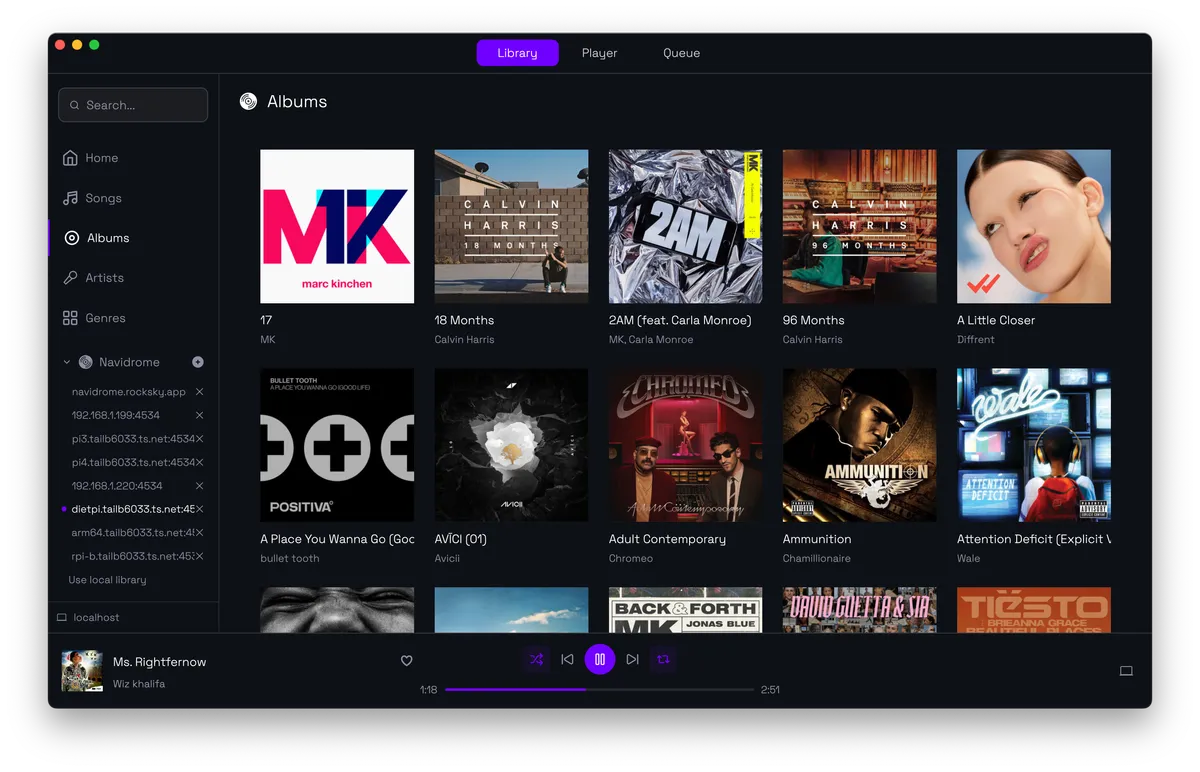1200x772 pixels.
Task: Remove the 192.168.1.199:4534 server
Action: (199, 415)
